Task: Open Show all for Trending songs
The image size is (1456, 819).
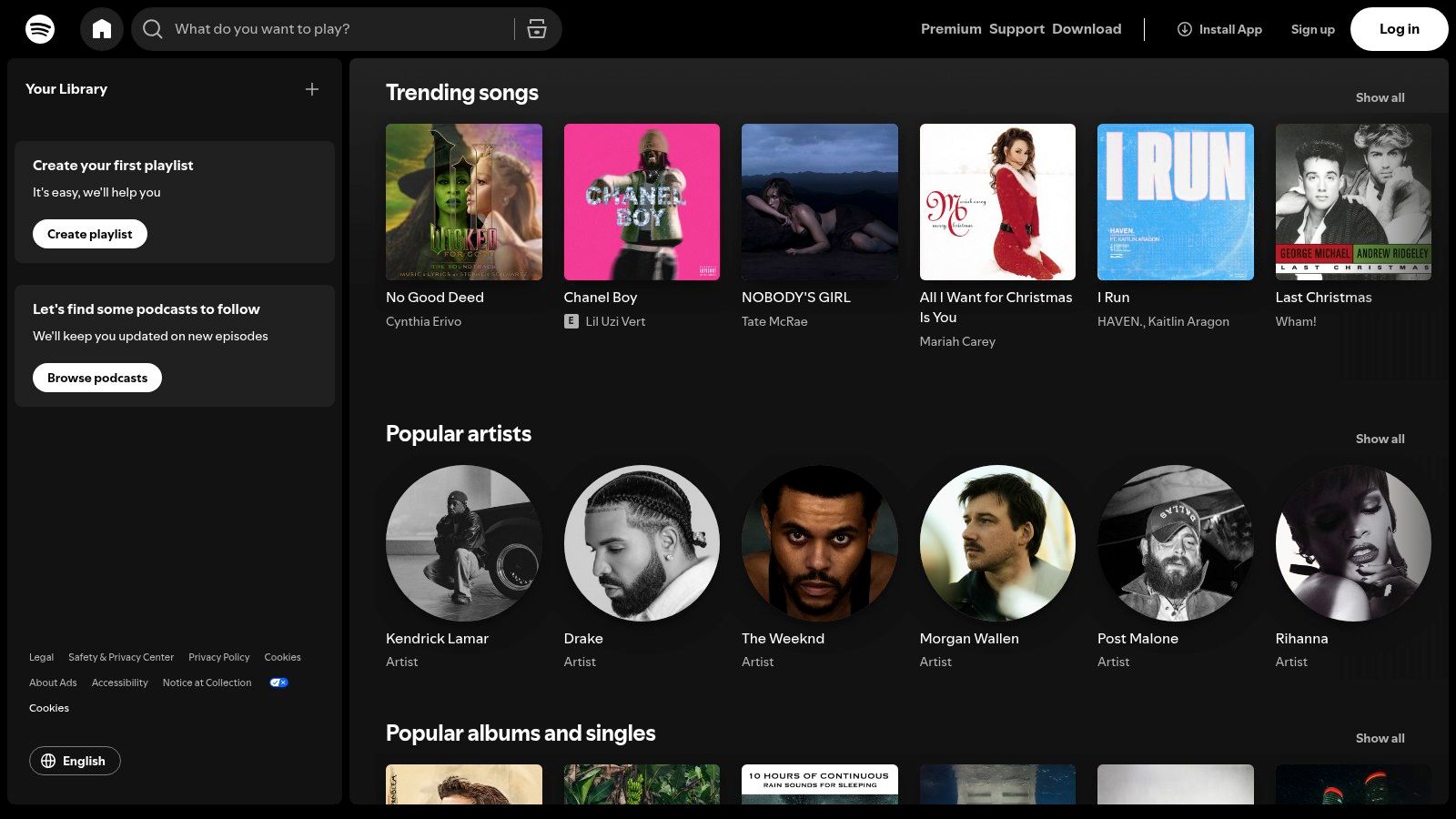Action: coord(1380,97)
